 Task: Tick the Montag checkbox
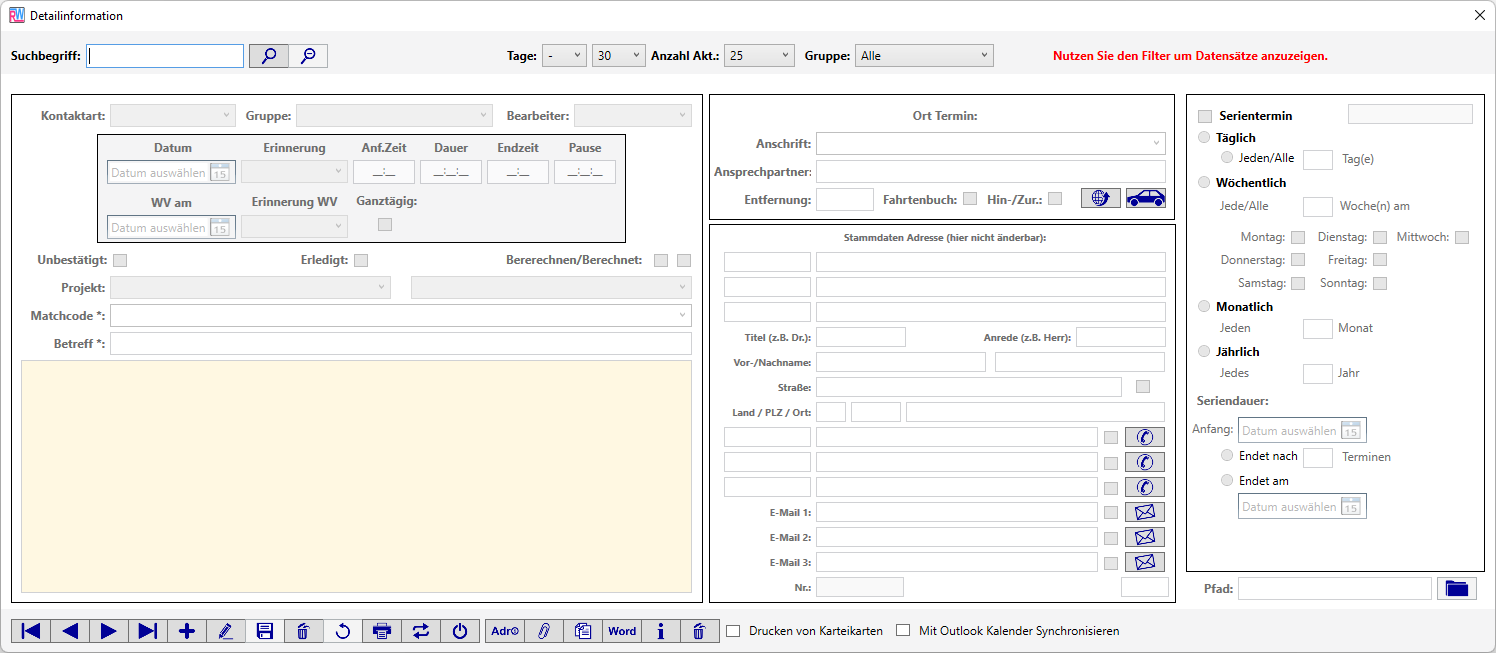click(1298, 238)
